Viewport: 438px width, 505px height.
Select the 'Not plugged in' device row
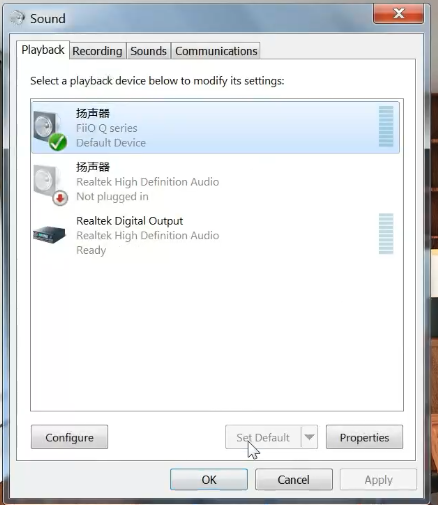coord(215,181)
